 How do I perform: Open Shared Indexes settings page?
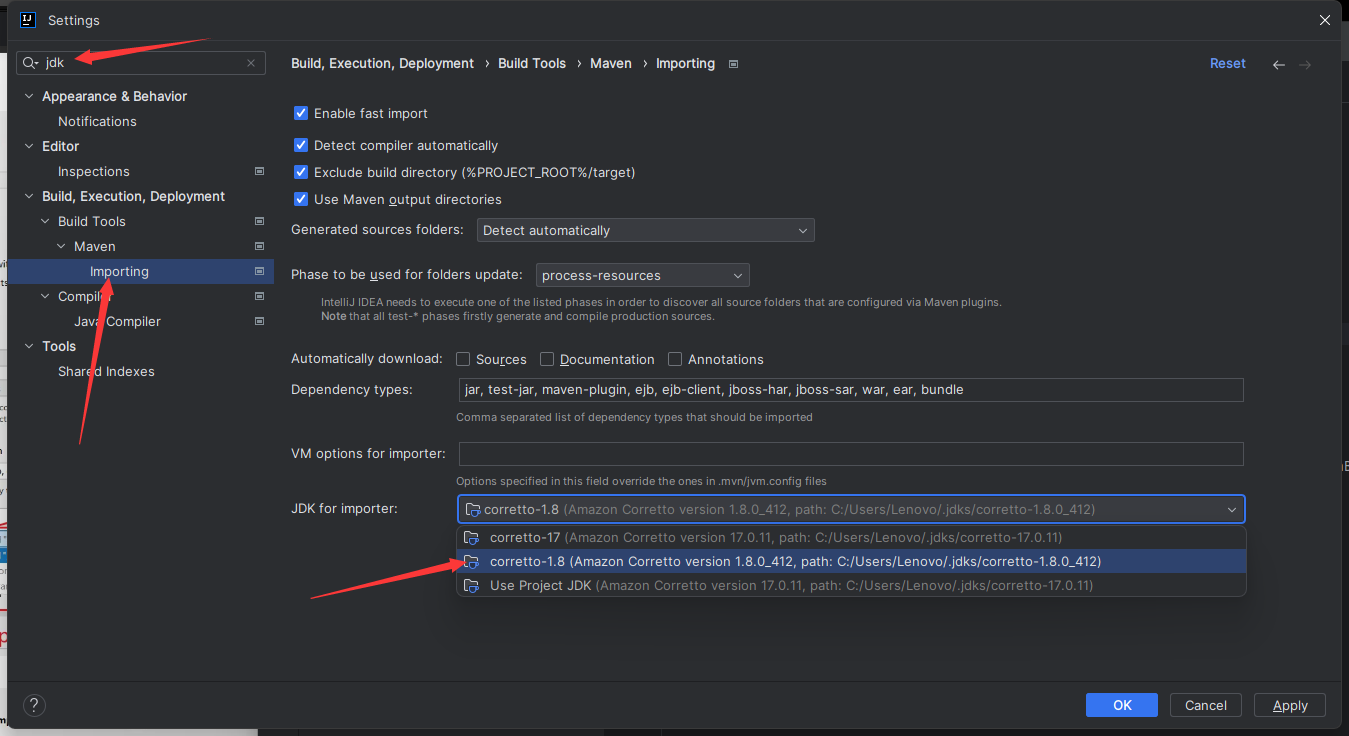pyautogui.click(x=106, y=371)
